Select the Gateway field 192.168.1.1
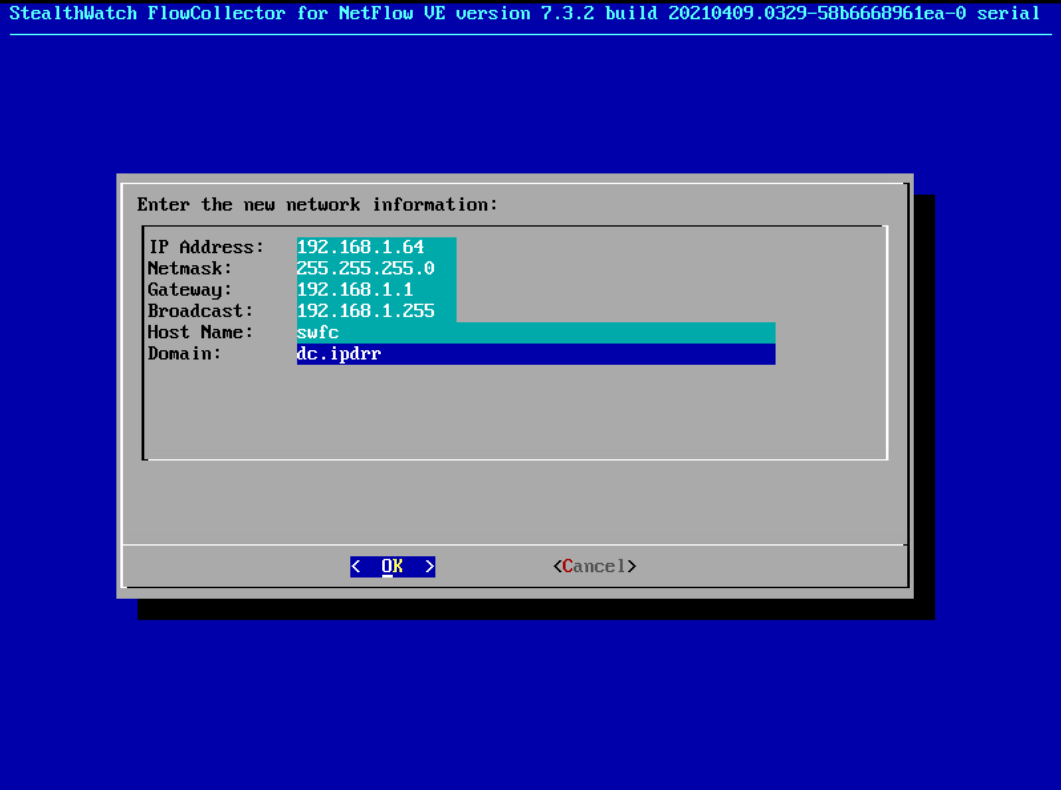 point(376,290)
